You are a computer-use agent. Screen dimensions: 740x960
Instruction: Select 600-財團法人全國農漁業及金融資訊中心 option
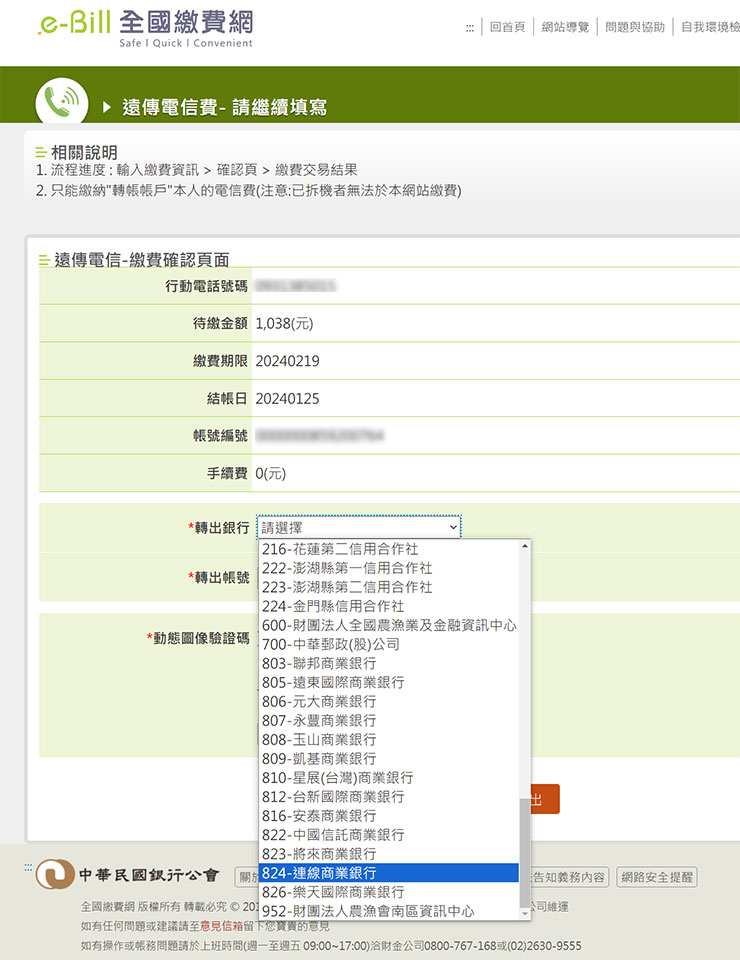pos(389,625)
